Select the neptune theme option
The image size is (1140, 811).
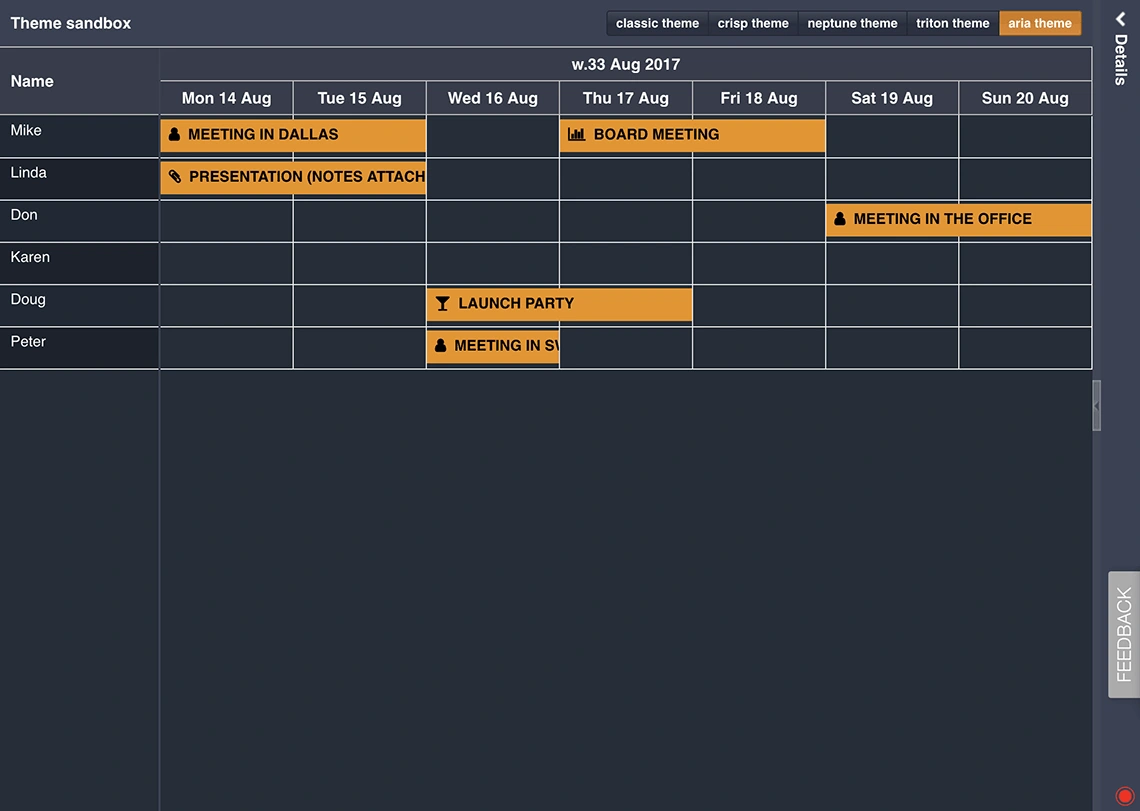852,23
